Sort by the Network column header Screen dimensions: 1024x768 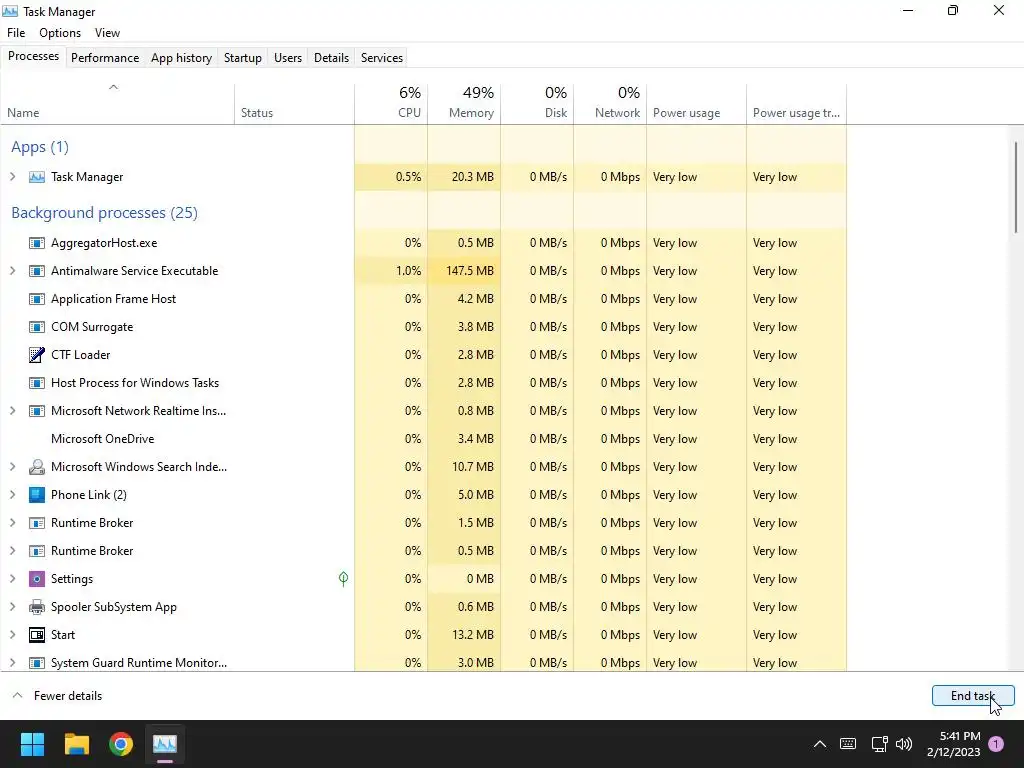click(x=611, y=103)
